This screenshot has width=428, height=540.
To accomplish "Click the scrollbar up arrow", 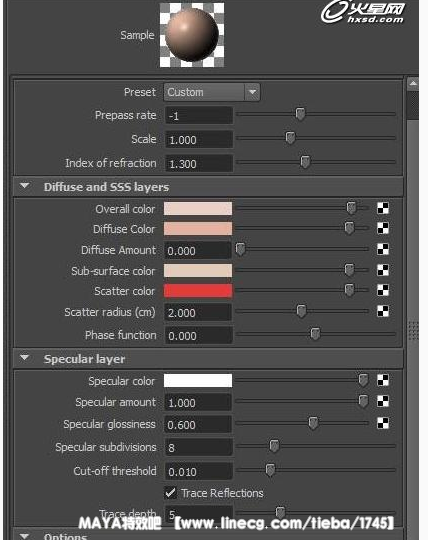I will (413, 84).
